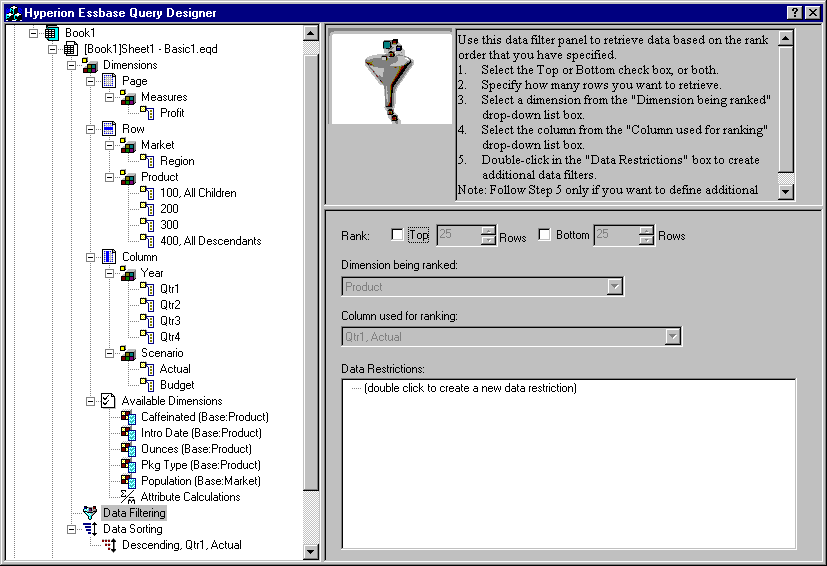The height and width of the screenshot is (566, 827).
Task: Enable the Bottom rank checkbox
Action: click(x=545, y=235)
